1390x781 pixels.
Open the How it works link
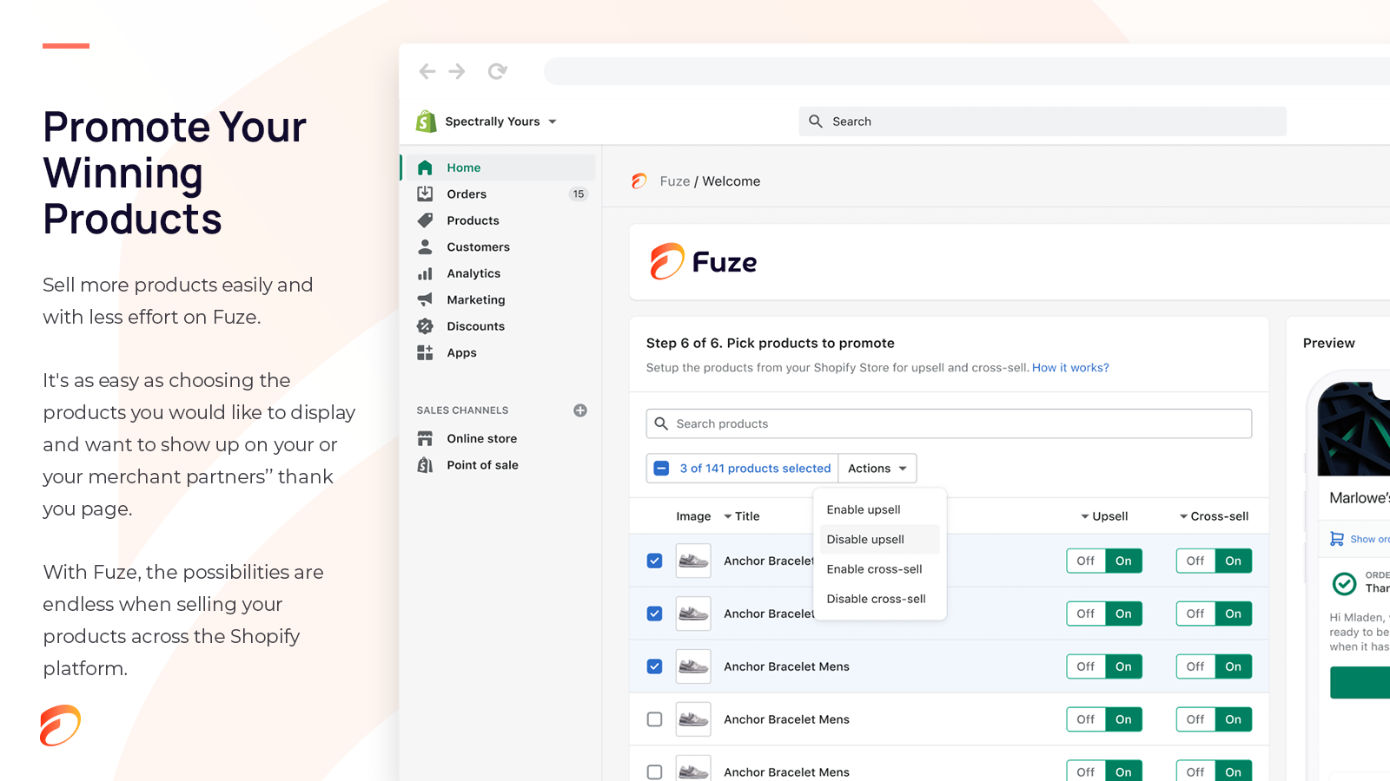point(1070,367)
